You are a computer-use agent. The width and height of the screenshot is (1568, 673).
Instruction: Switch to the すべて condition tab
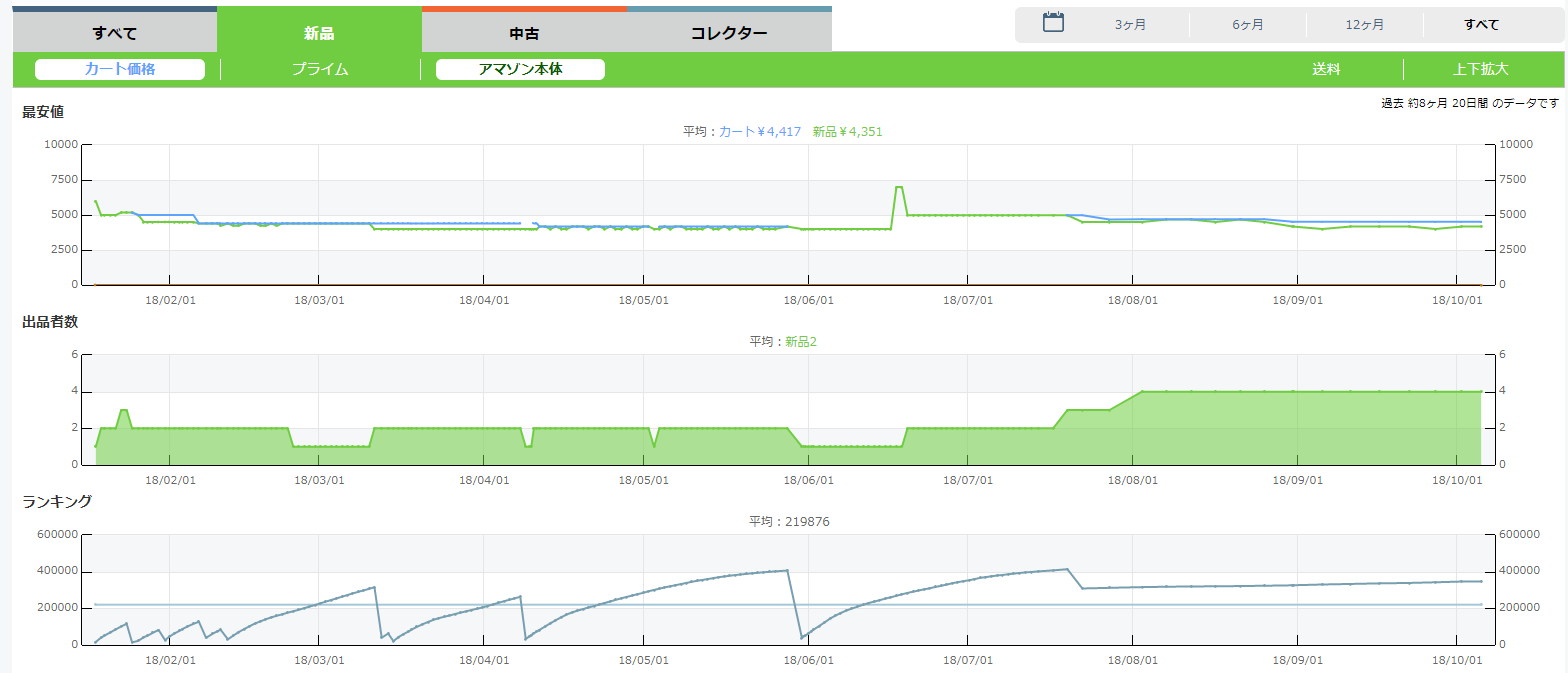click(114, 33)
